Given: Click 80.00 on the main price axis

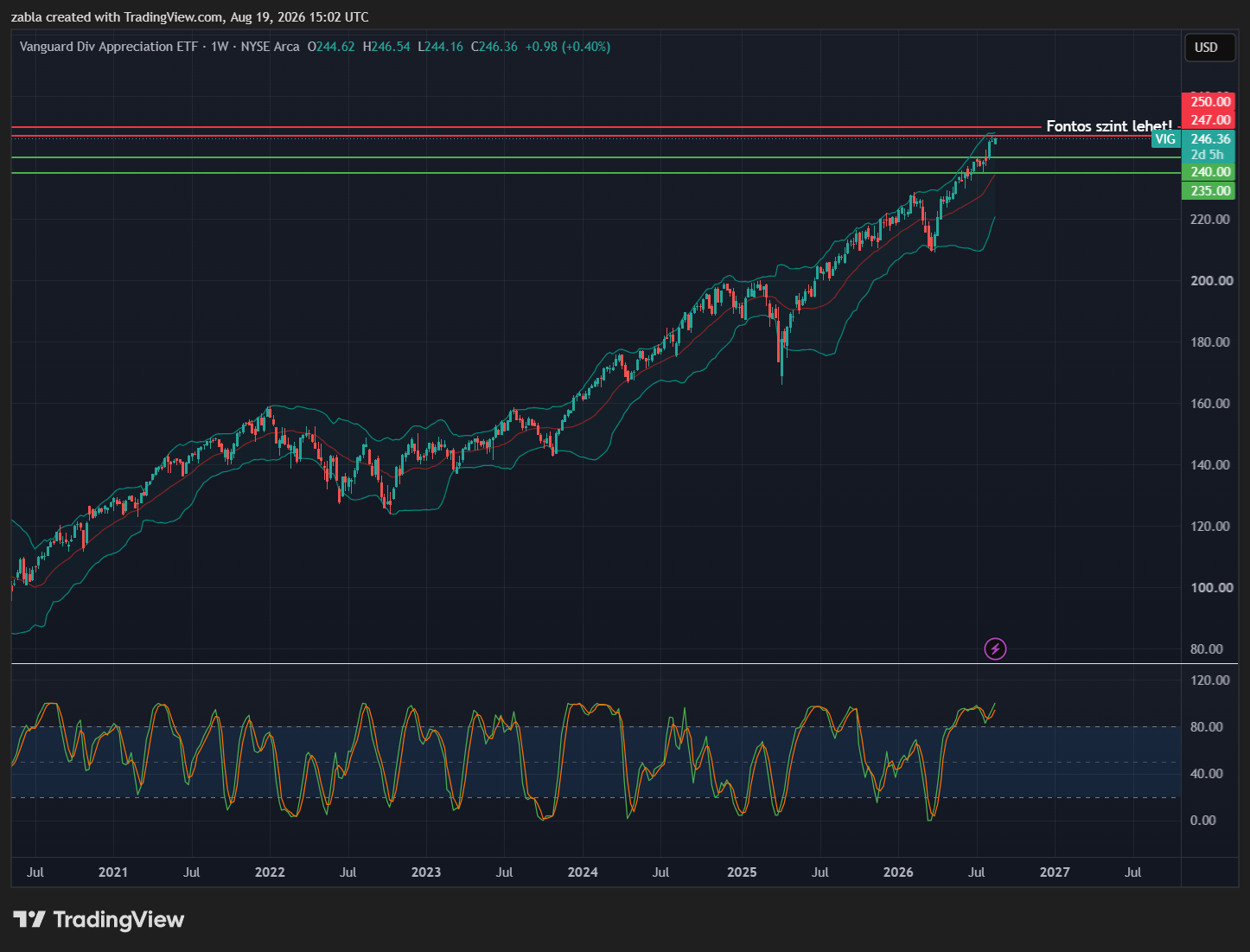Looking at the screenshot, I should coord(1207,649).
